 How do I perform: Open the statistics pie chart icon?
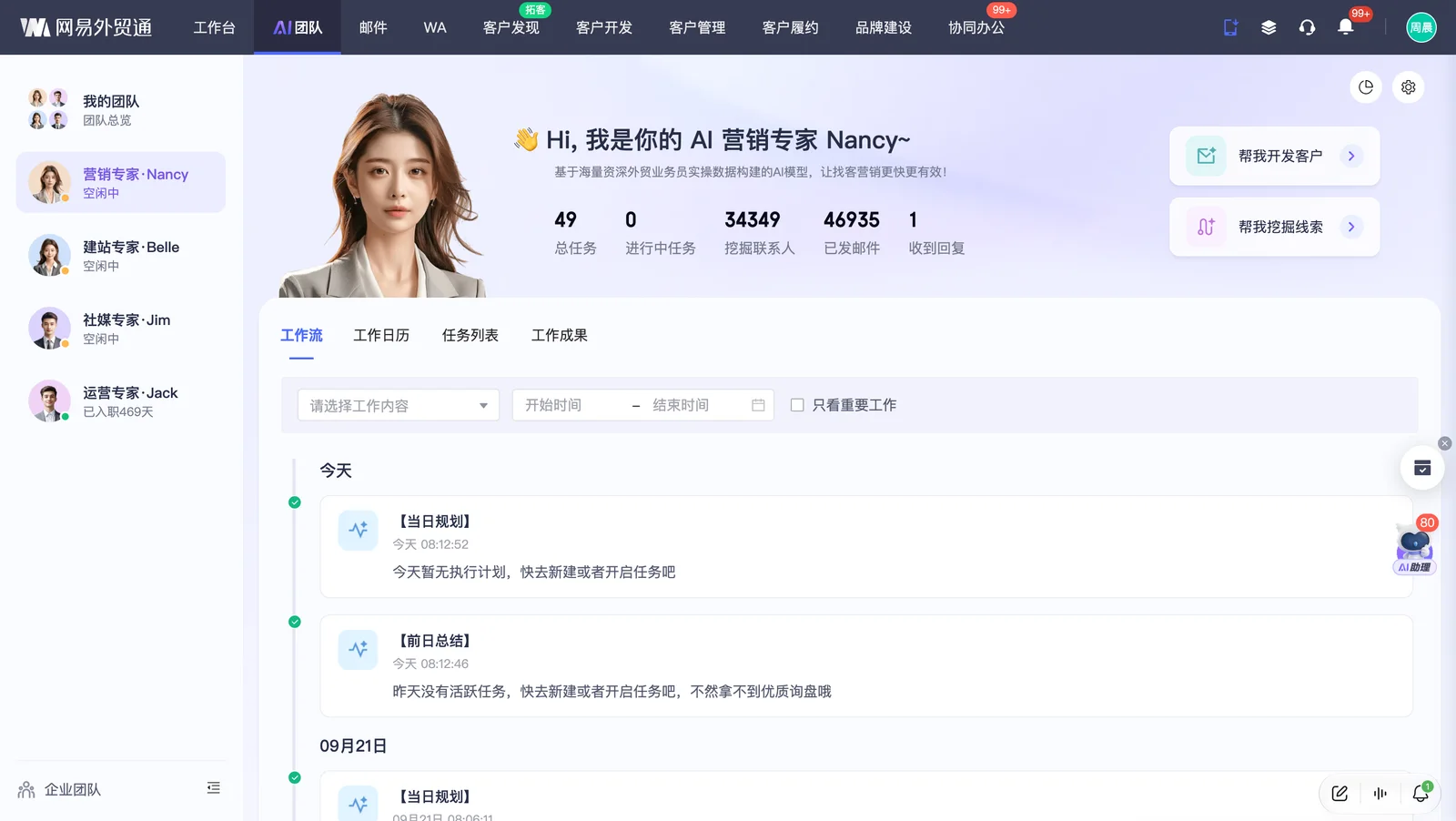coord(1366,87)
